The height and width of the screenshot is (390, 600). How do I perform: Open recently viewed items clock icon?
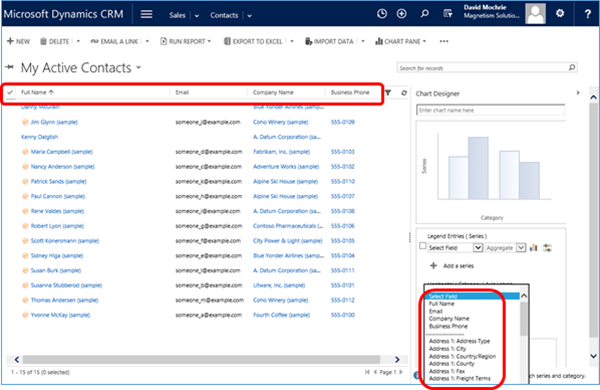(382, 14)
